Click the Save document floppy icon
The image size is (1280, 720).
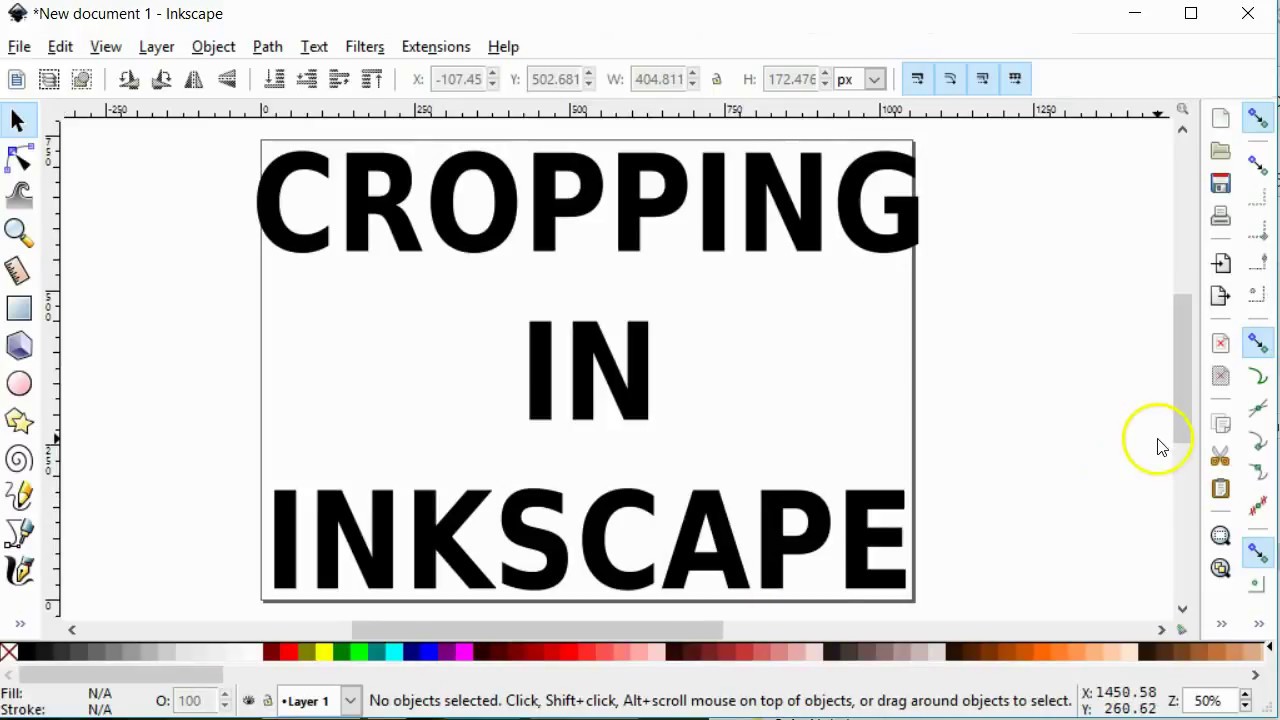pos(1220,183)
